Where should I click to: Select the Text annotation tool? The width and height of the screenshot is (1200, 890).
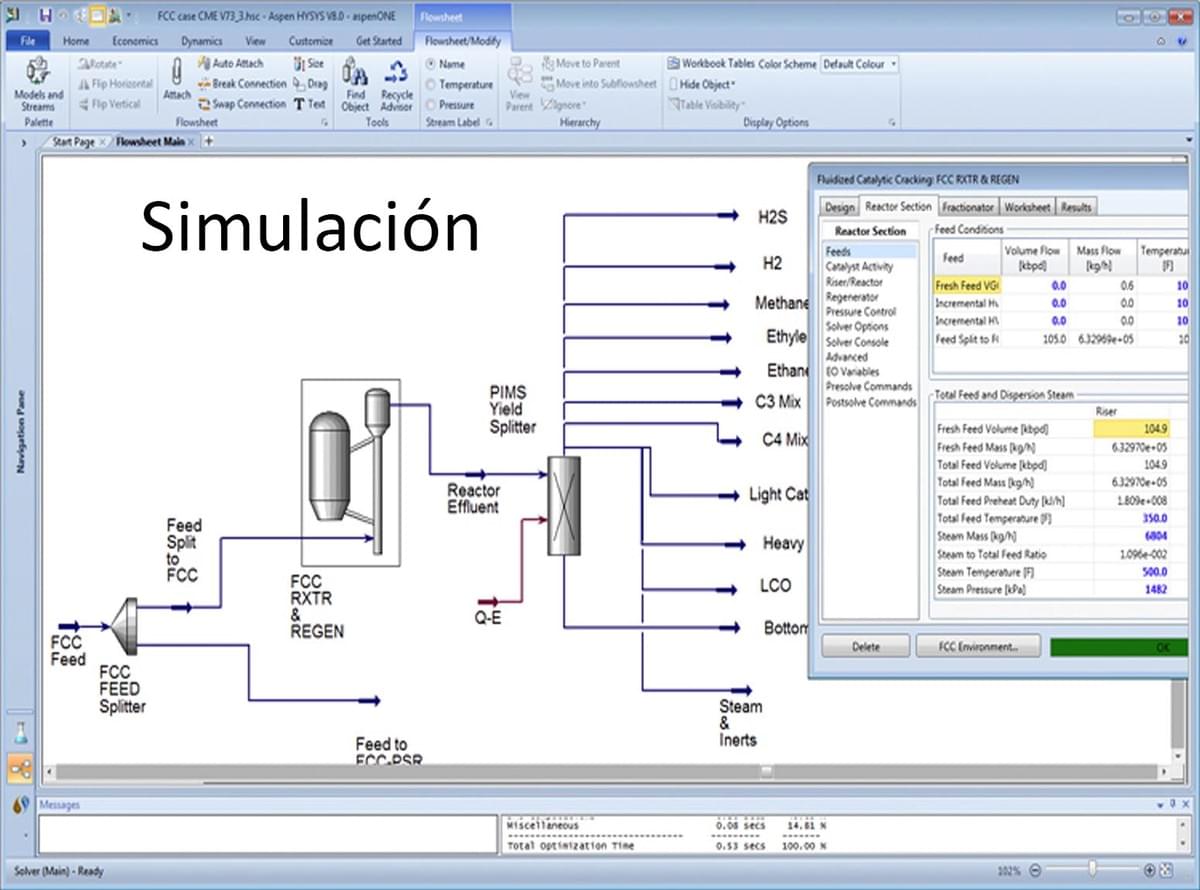[x=310, y=104]
